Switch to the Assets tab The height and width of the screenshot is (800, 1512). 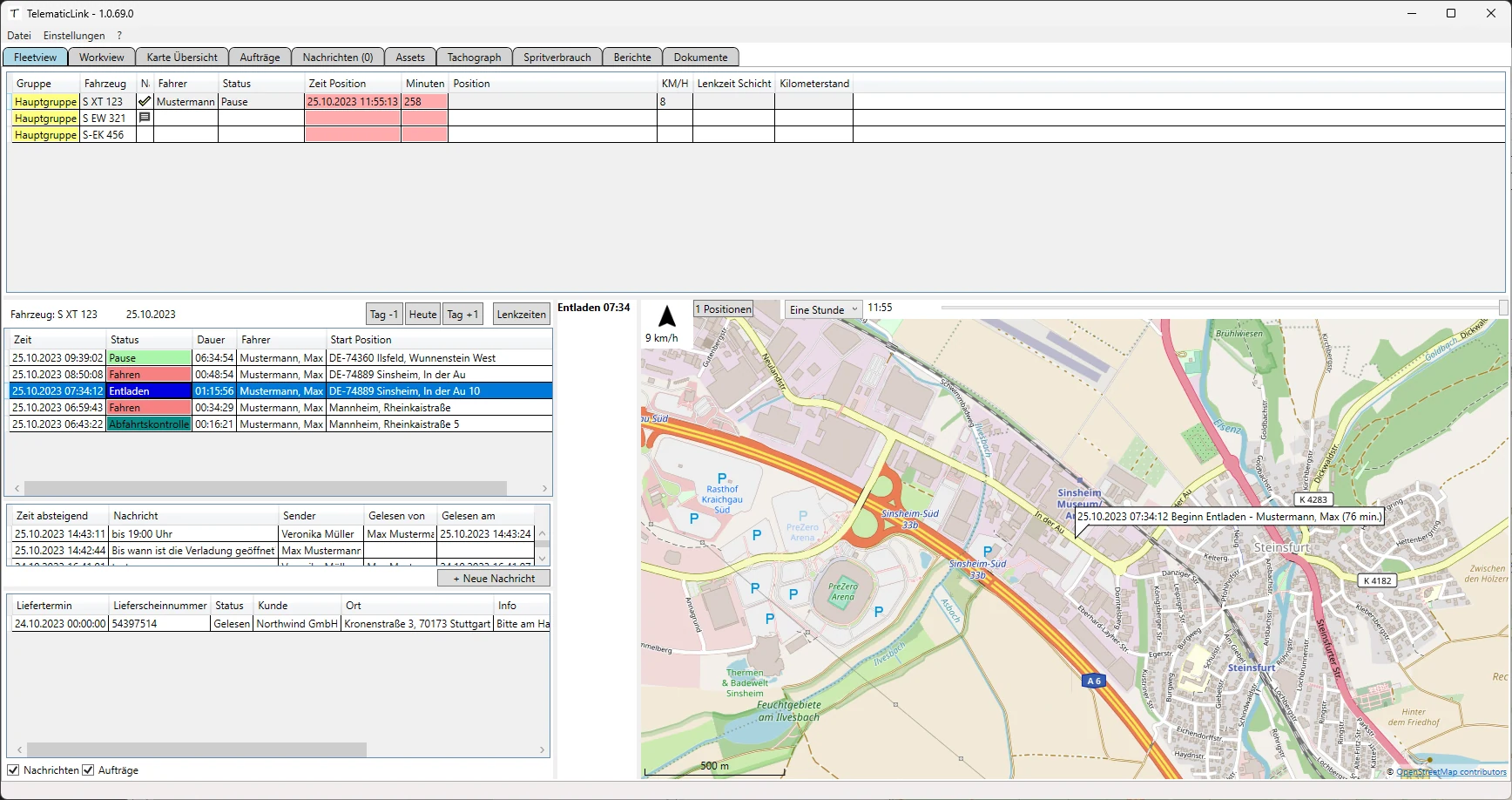point(410,58)
